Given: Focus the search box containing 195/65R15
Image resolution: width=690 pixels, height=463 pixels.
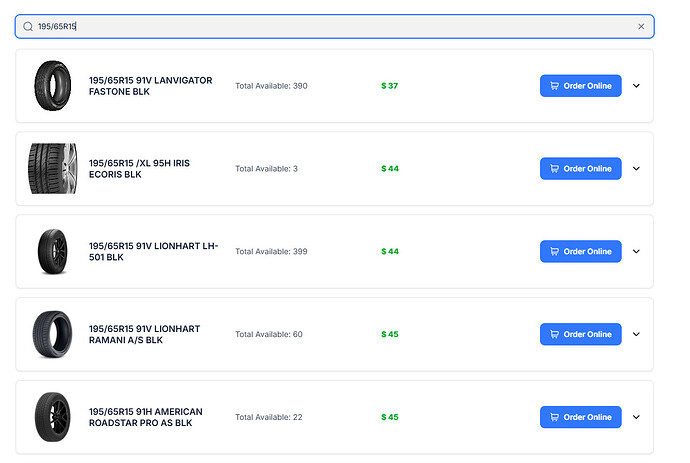Looking at the screenshot, I should pos(334,26).
